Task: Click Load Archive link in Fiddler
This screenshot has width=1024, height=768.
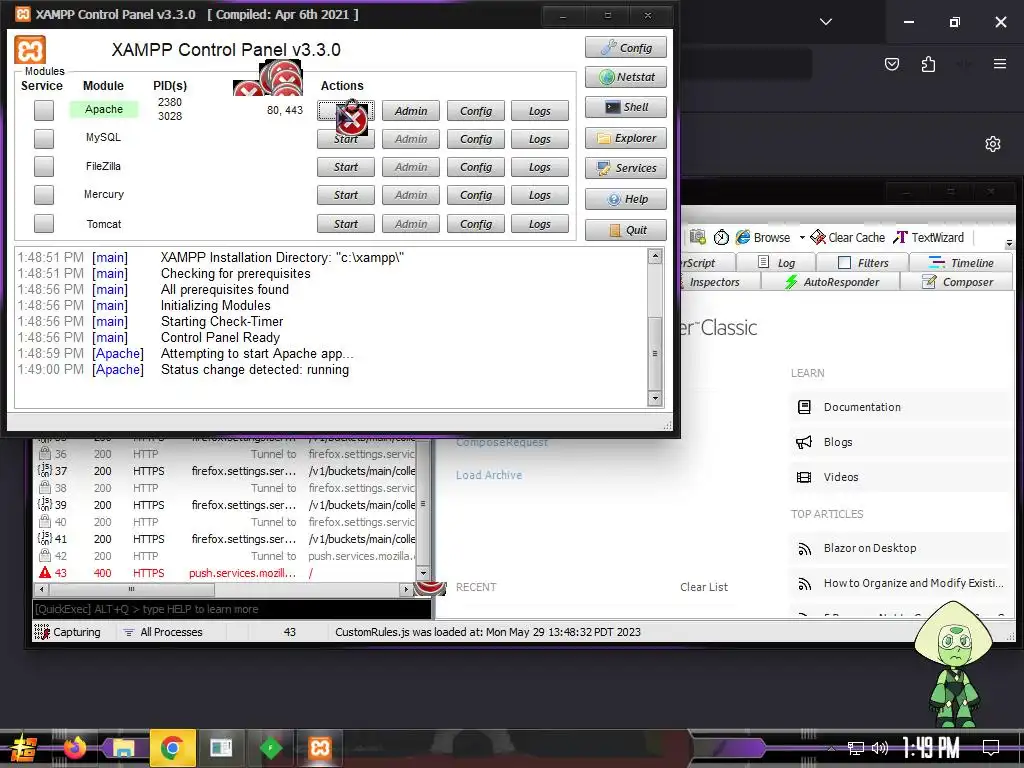Action: pyautogui.click(x=488, y=475)
